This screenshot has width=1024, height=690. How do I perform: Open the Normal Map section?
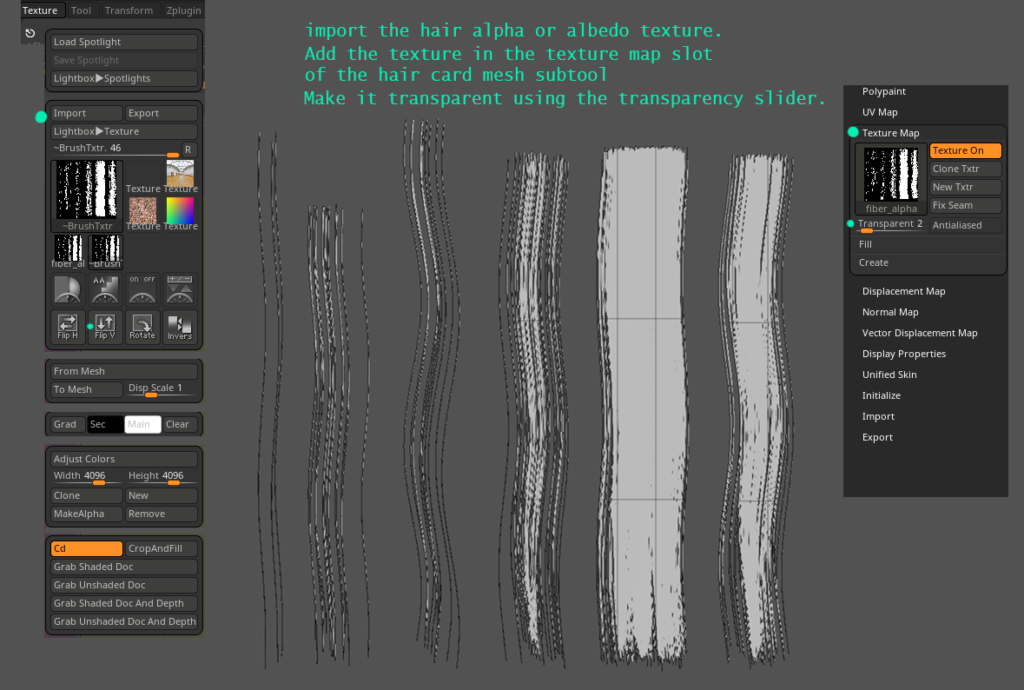[892, 311]
